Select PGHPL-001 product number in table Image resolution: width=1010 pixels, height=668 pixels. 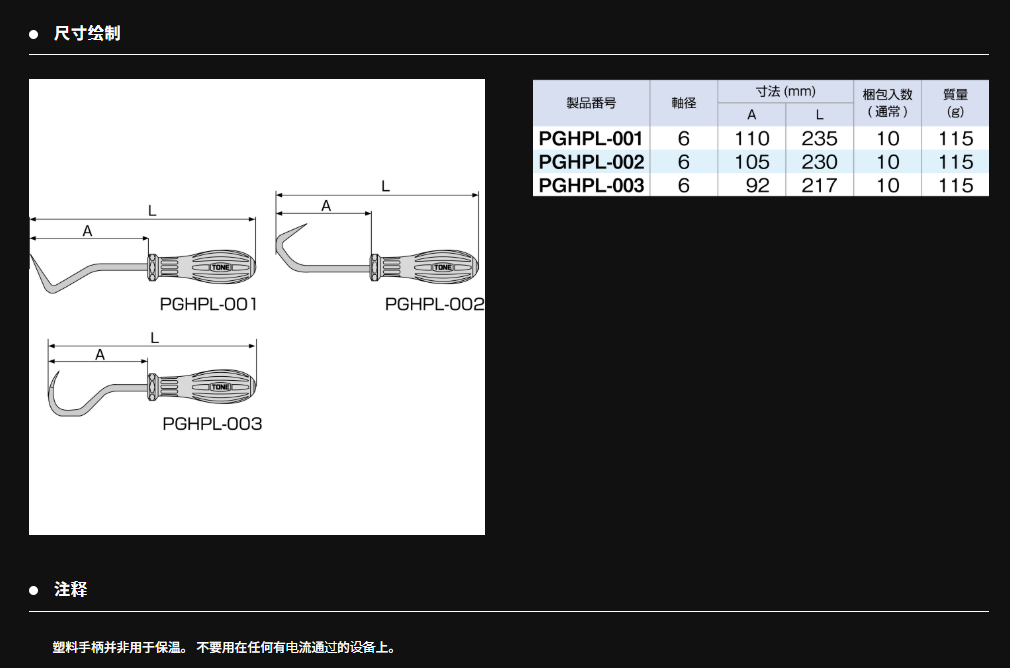[590, 138]
